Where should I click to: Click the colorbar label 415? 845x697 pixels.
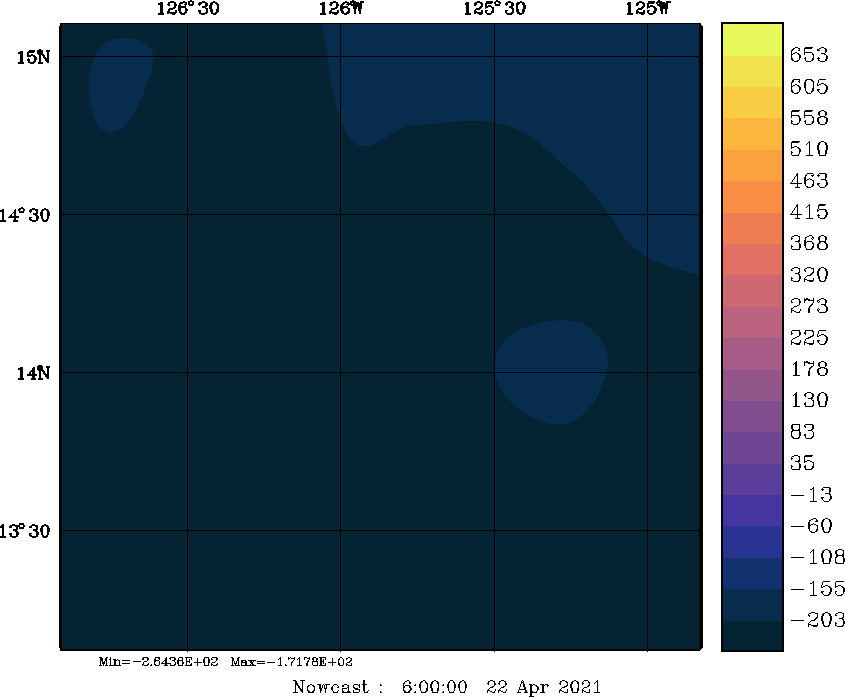pyautogui.click(x=809, y=212)
